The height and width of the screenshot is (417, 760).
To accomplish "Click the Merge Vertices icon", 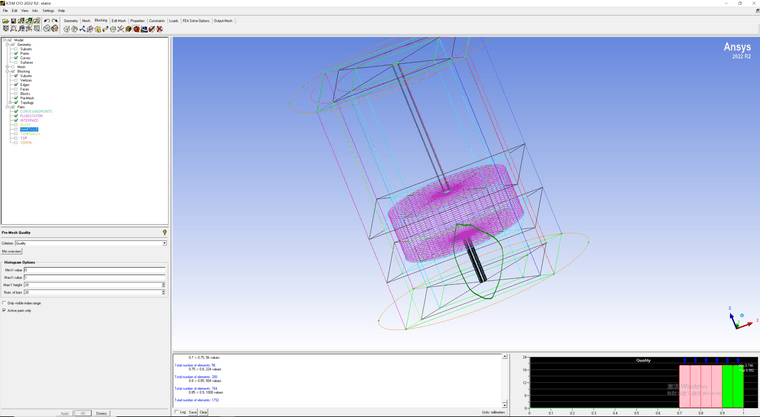I will (x=82, y=29).
